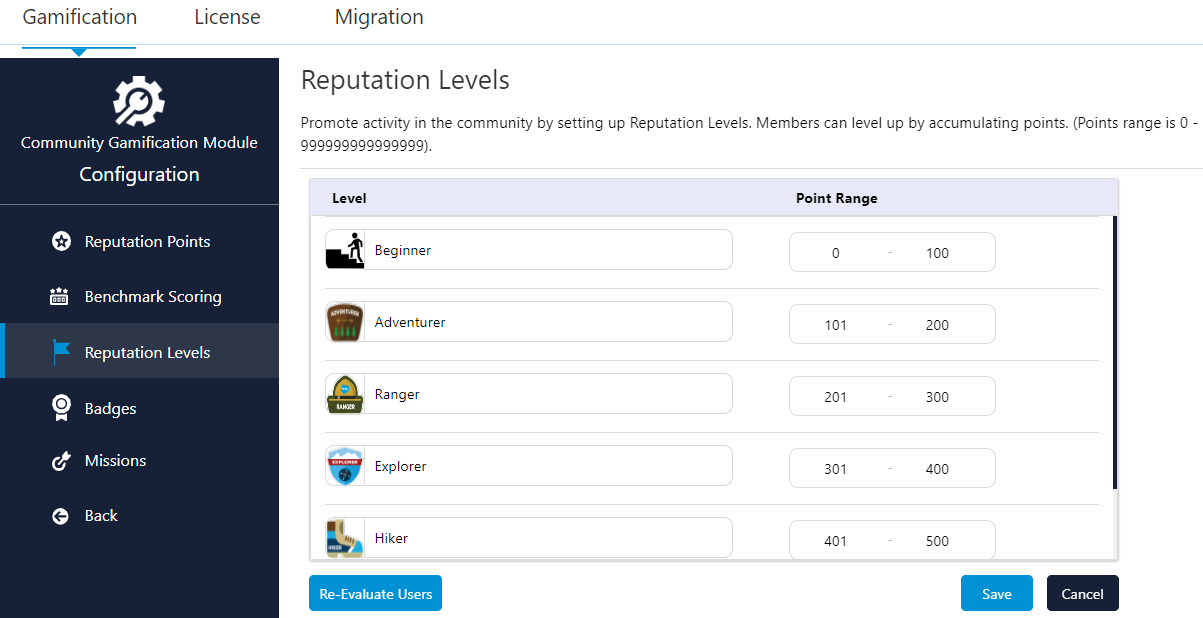The image size is (1203, 618).
Task: Click the Ranger level badge image
Action: 345,394
